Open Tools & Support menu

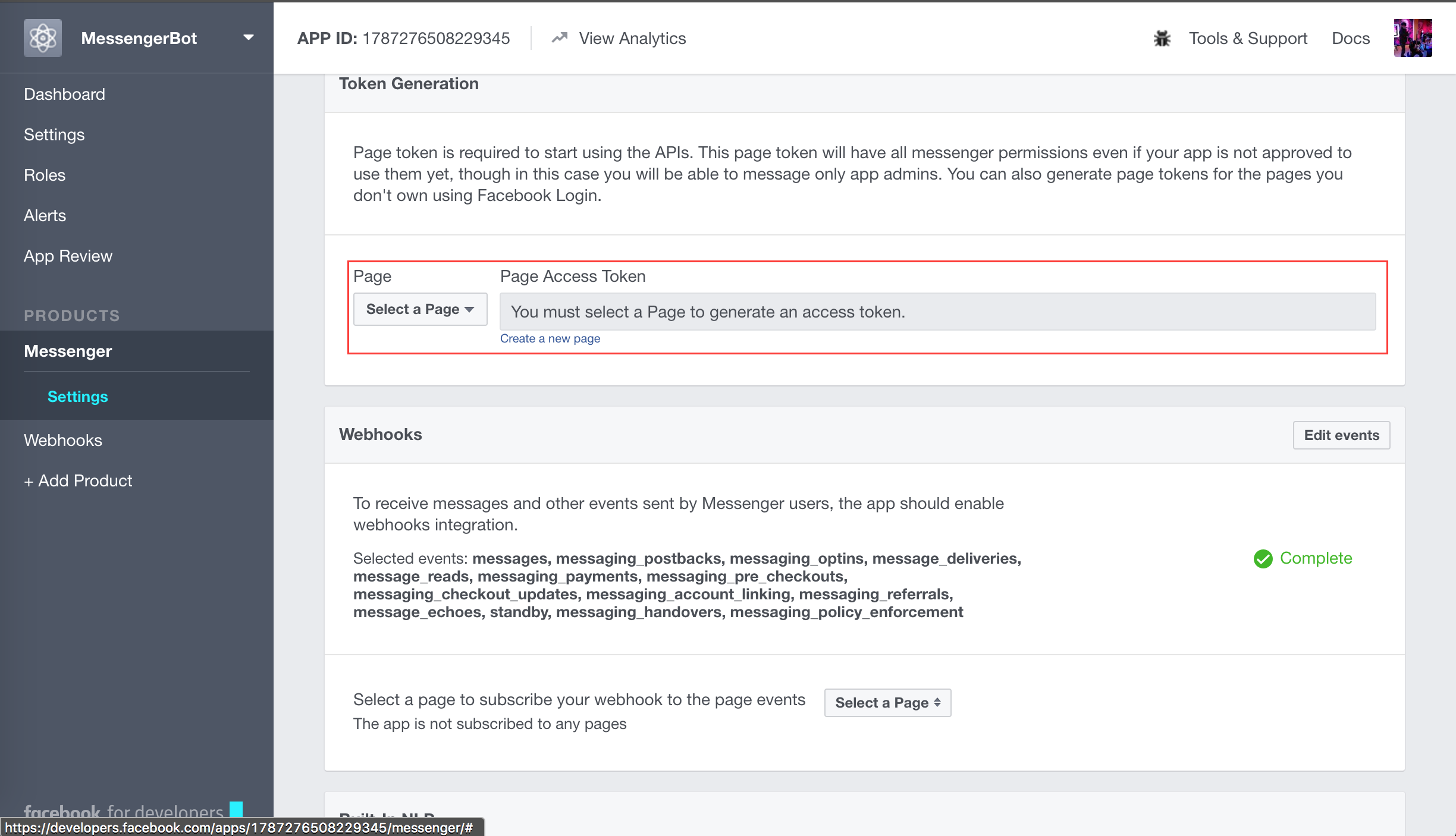[x=1248, y=38]
